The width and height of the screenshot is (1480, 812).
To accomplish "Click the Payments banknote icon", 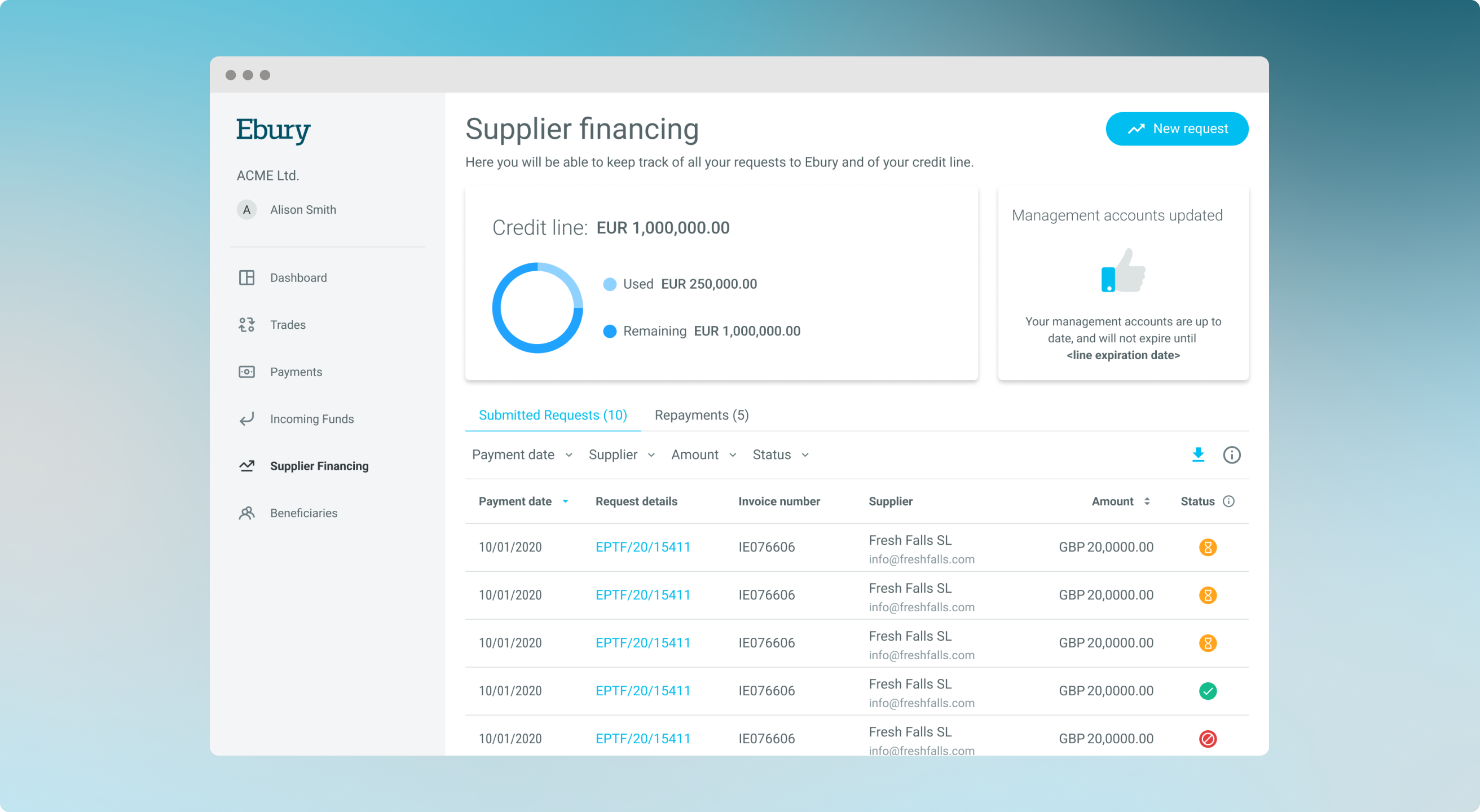I will coord(246,372).
